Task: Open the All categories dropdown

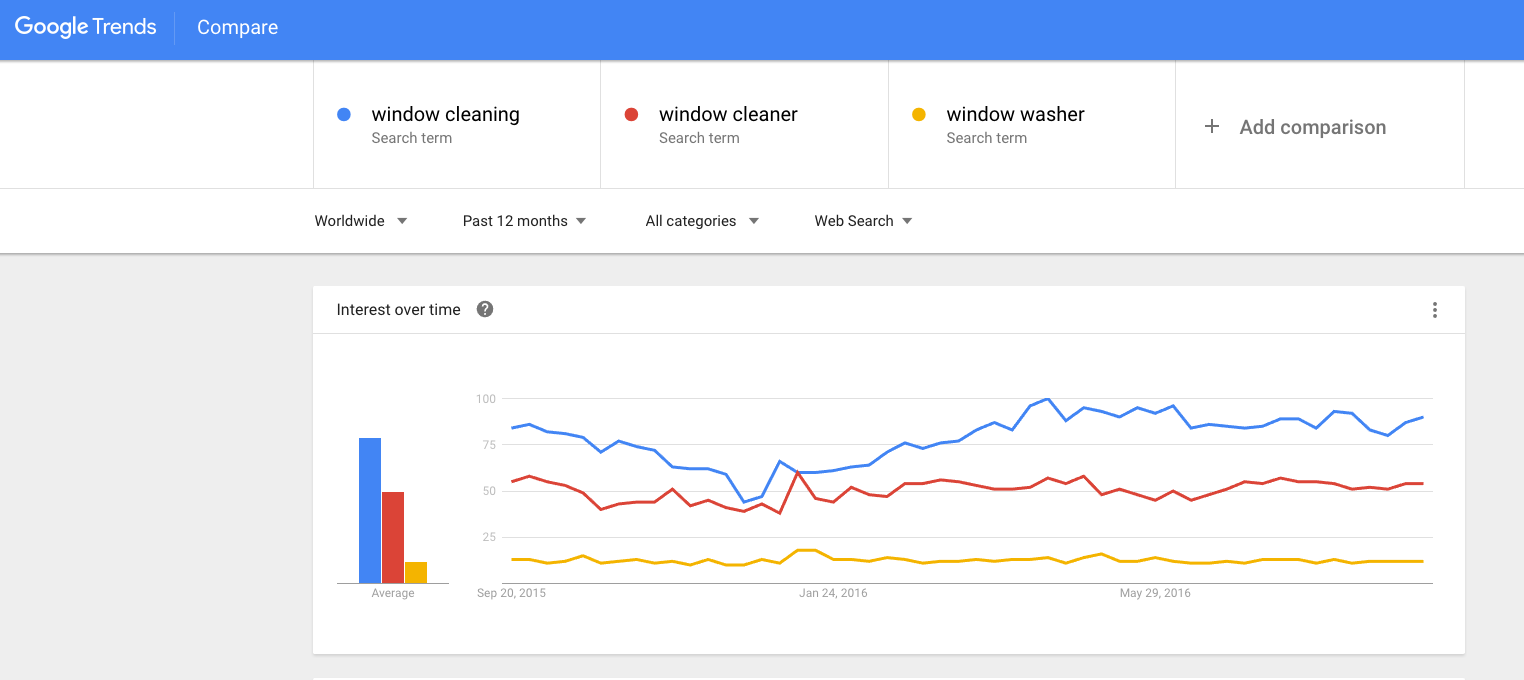Action: 702,221
